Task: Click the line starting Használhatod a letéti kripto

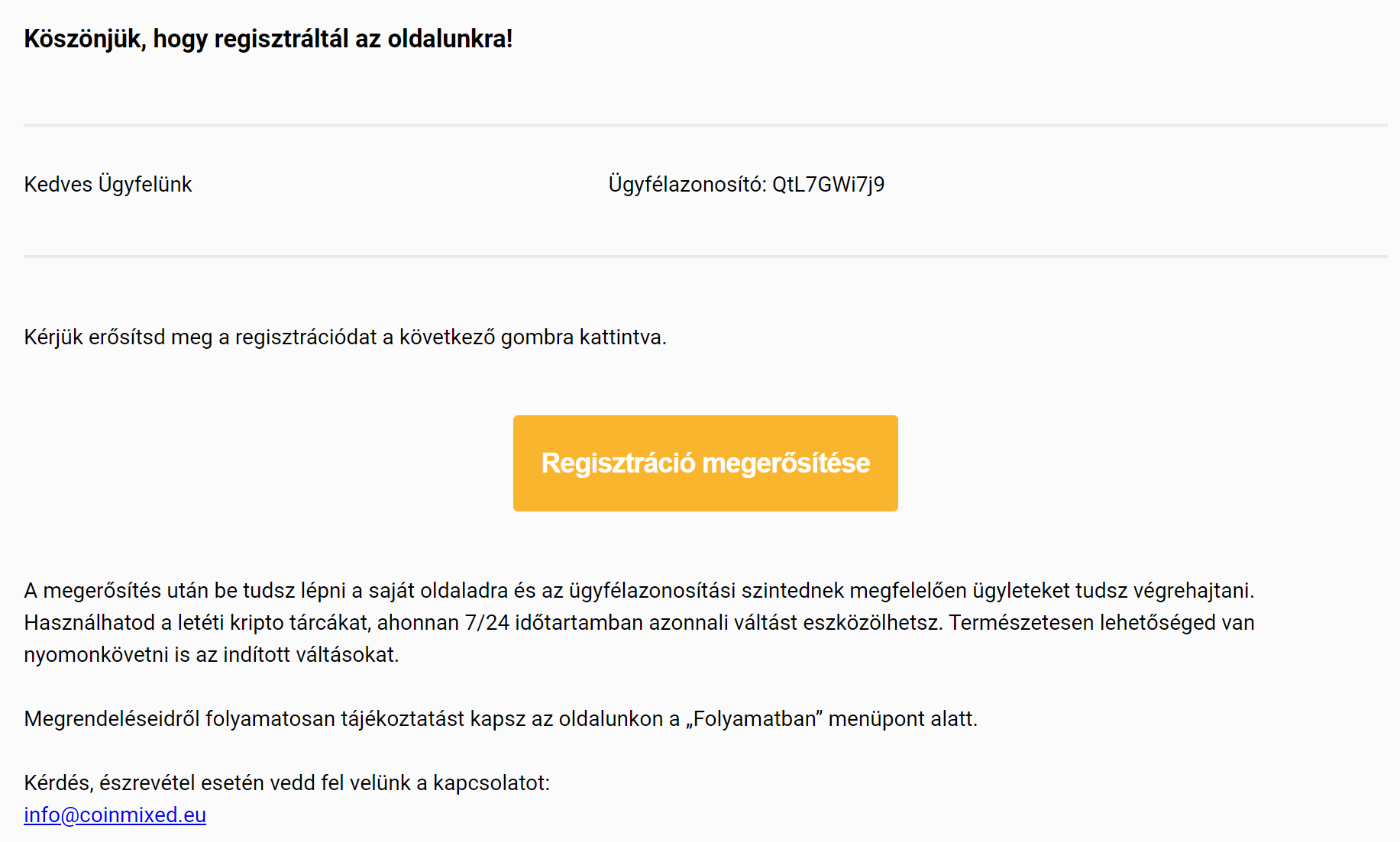Action: [x=639, y=623]
